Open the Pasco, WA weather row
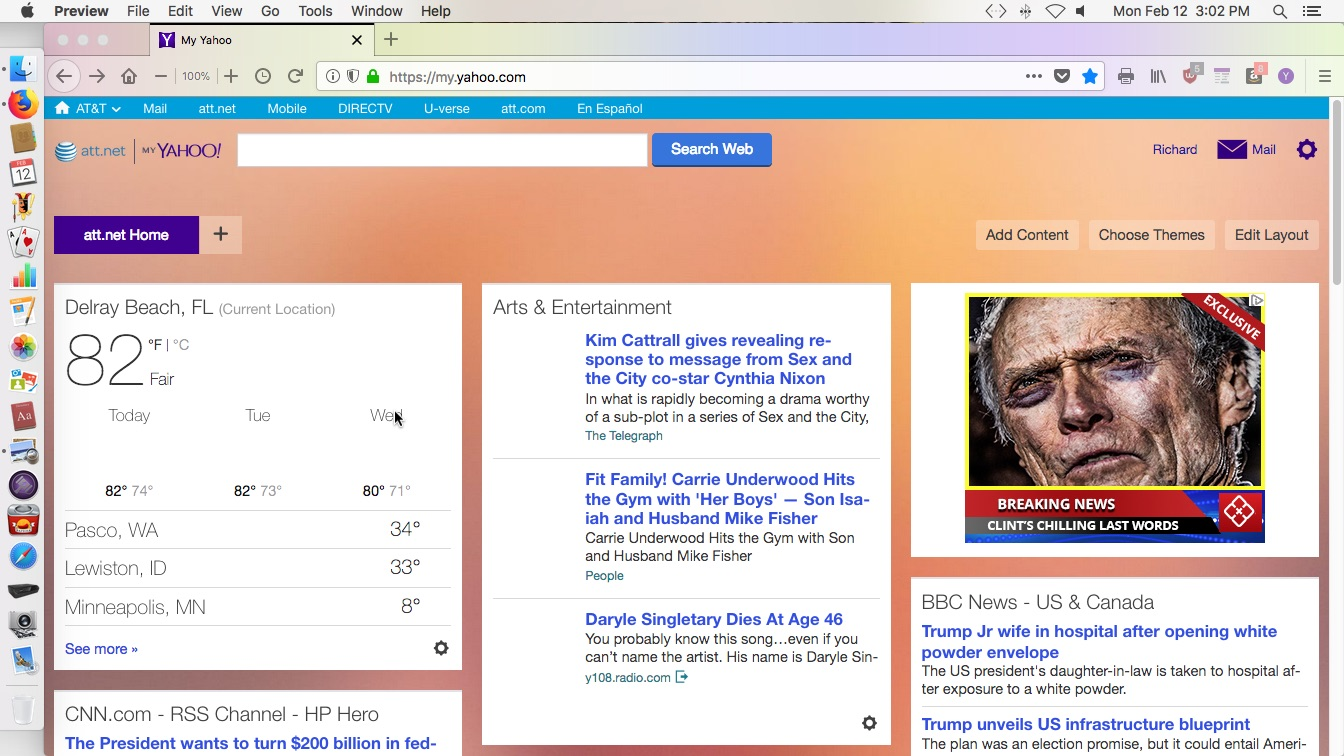 tap(258, 529)
